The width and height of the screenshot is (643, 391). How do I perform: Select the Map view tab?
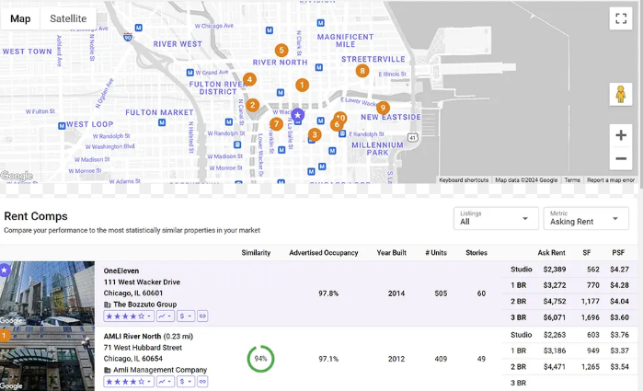point(20,18)
